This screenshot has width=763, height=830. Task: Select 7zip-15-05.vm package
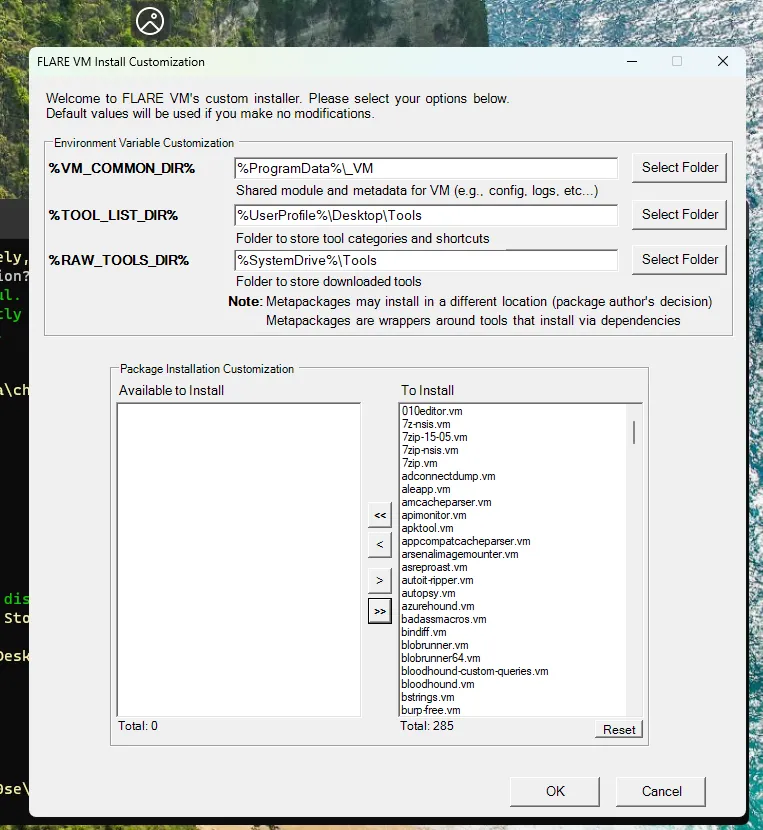(x=435, y=437)
